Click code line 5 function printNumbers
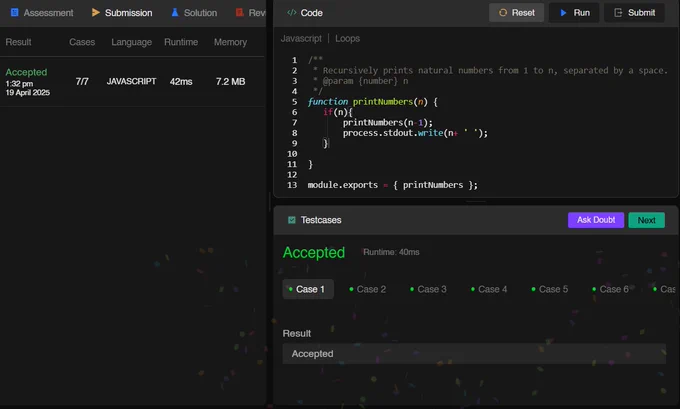Image resolution: width=680 pixels, height=409 pixels. tap(373, 101)
